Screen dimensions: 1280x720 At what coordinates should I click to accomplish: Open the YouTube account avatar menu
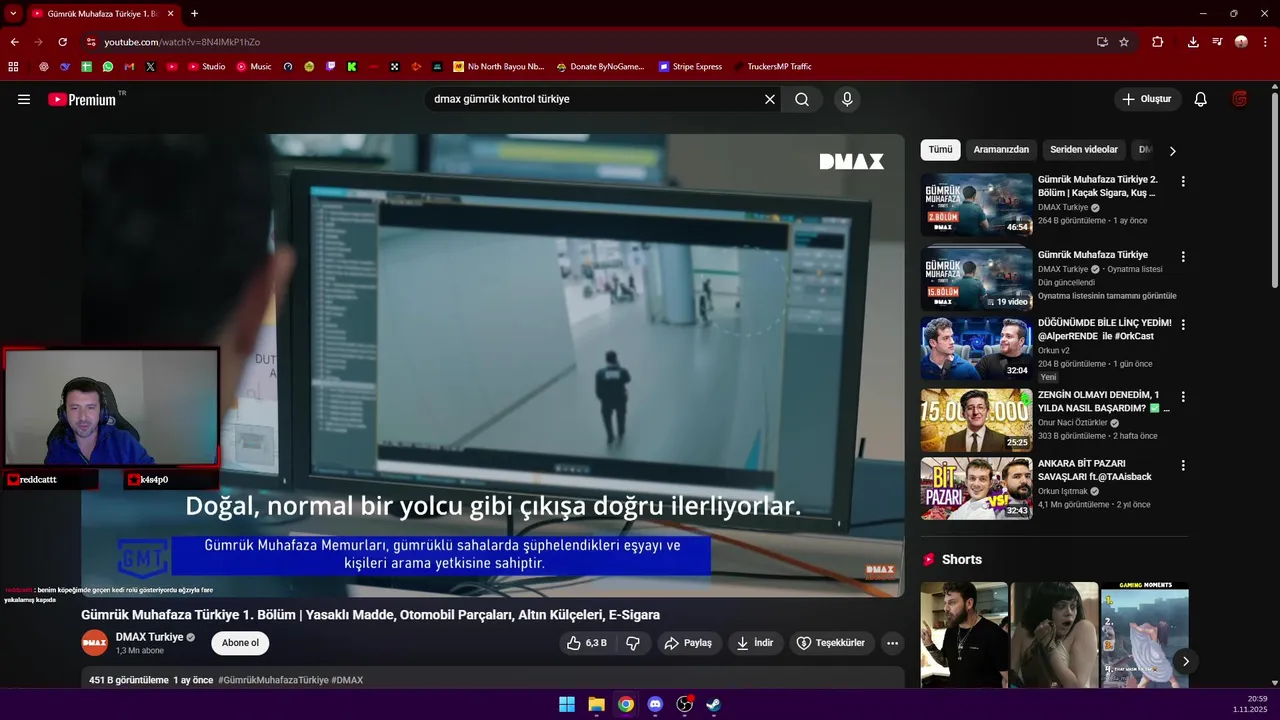coord(1240,99)
